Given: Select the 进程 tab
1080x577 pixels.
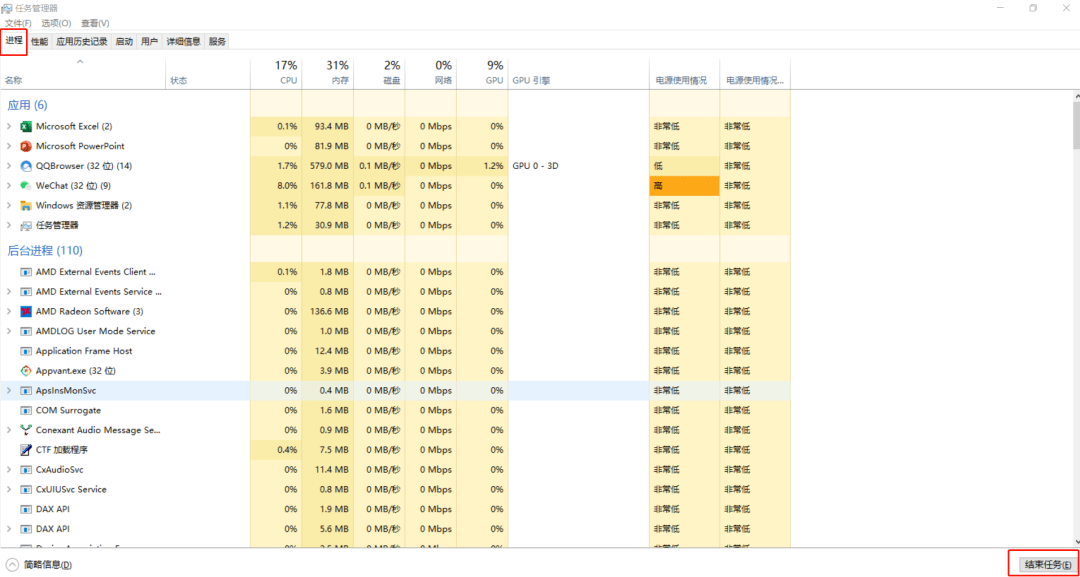Looking at the screenshot, I should click(x=14, y=41).
